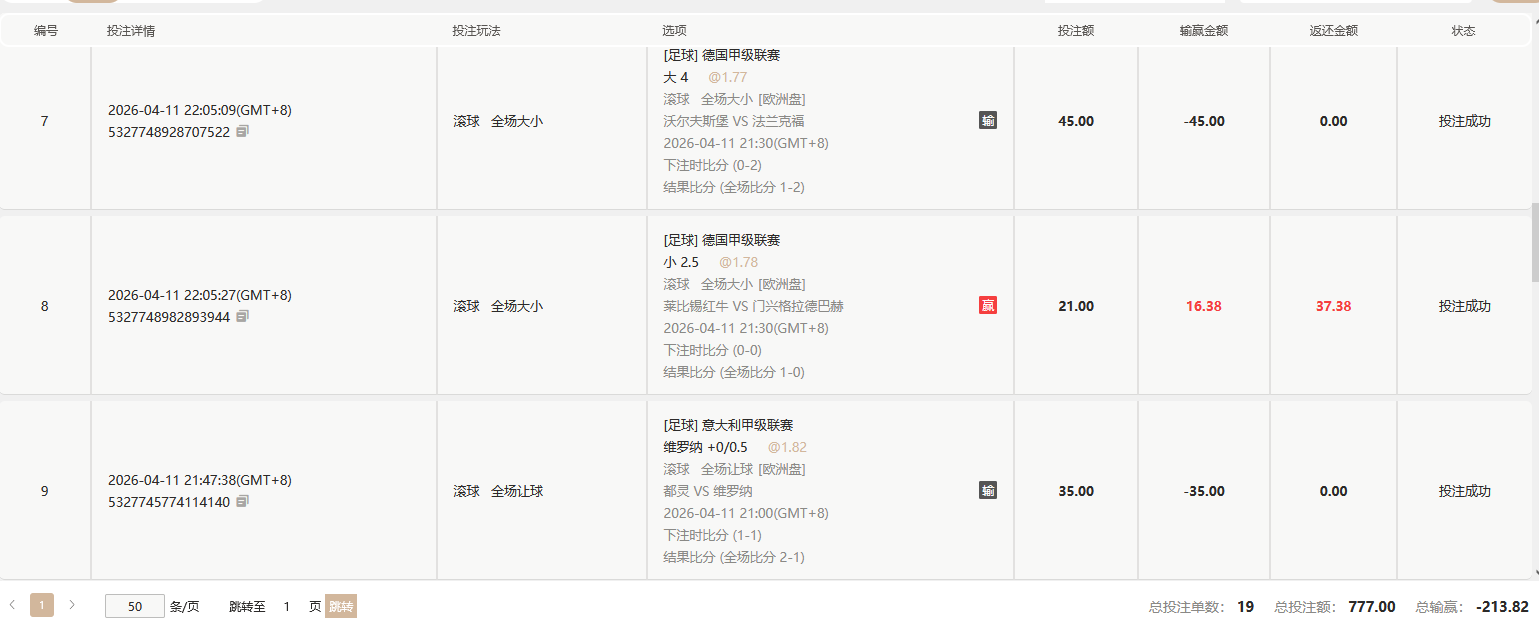Copy order number 5327748928707522
1539x627 pixels.
[242, 131]
